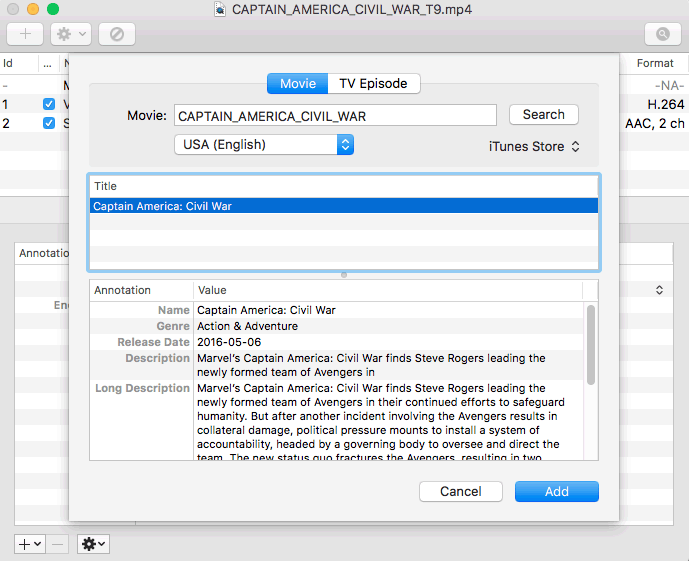Click the Search button
689x561 pixels.
[544, 115]
